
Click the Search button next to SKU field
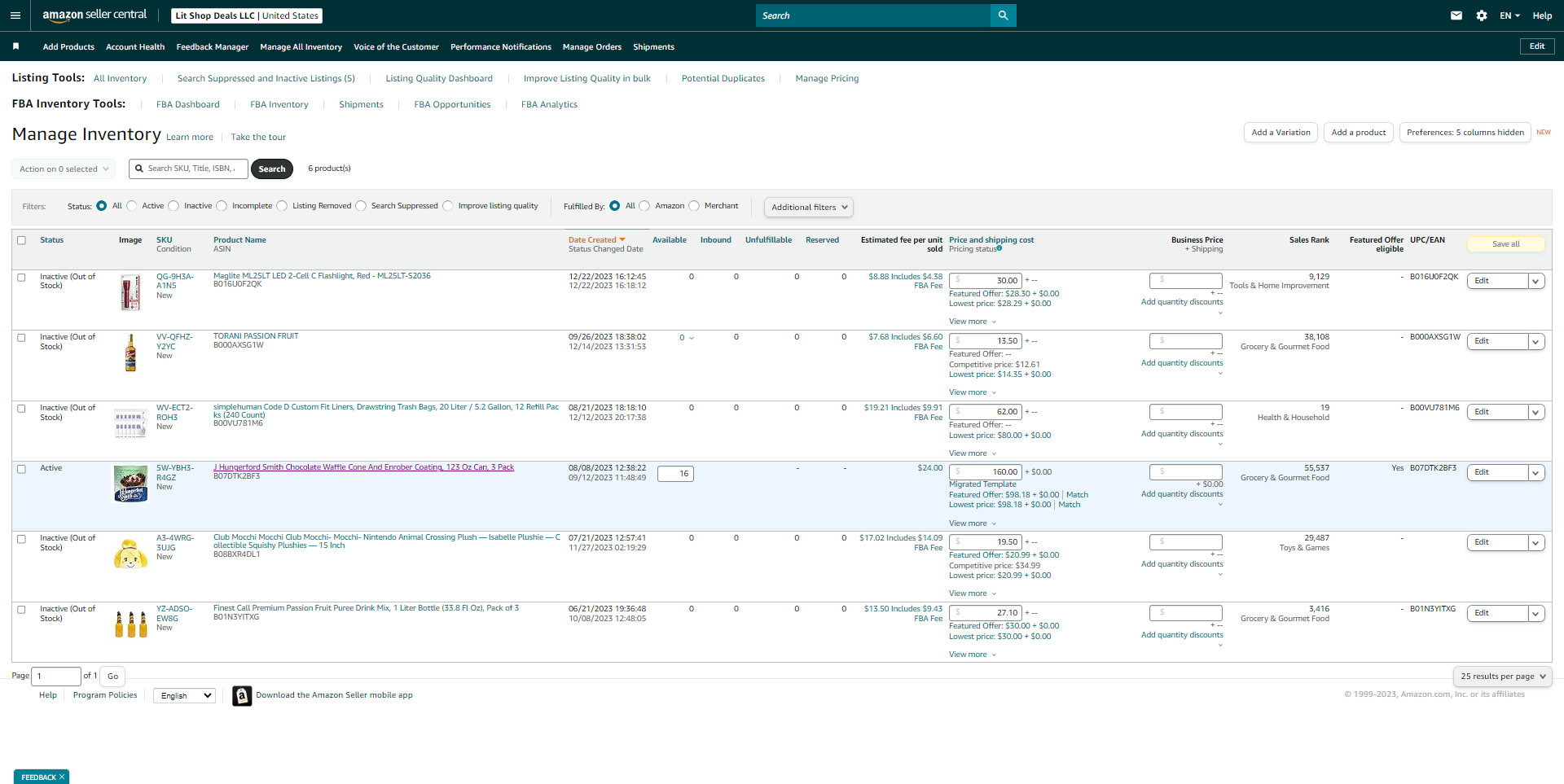272,169
